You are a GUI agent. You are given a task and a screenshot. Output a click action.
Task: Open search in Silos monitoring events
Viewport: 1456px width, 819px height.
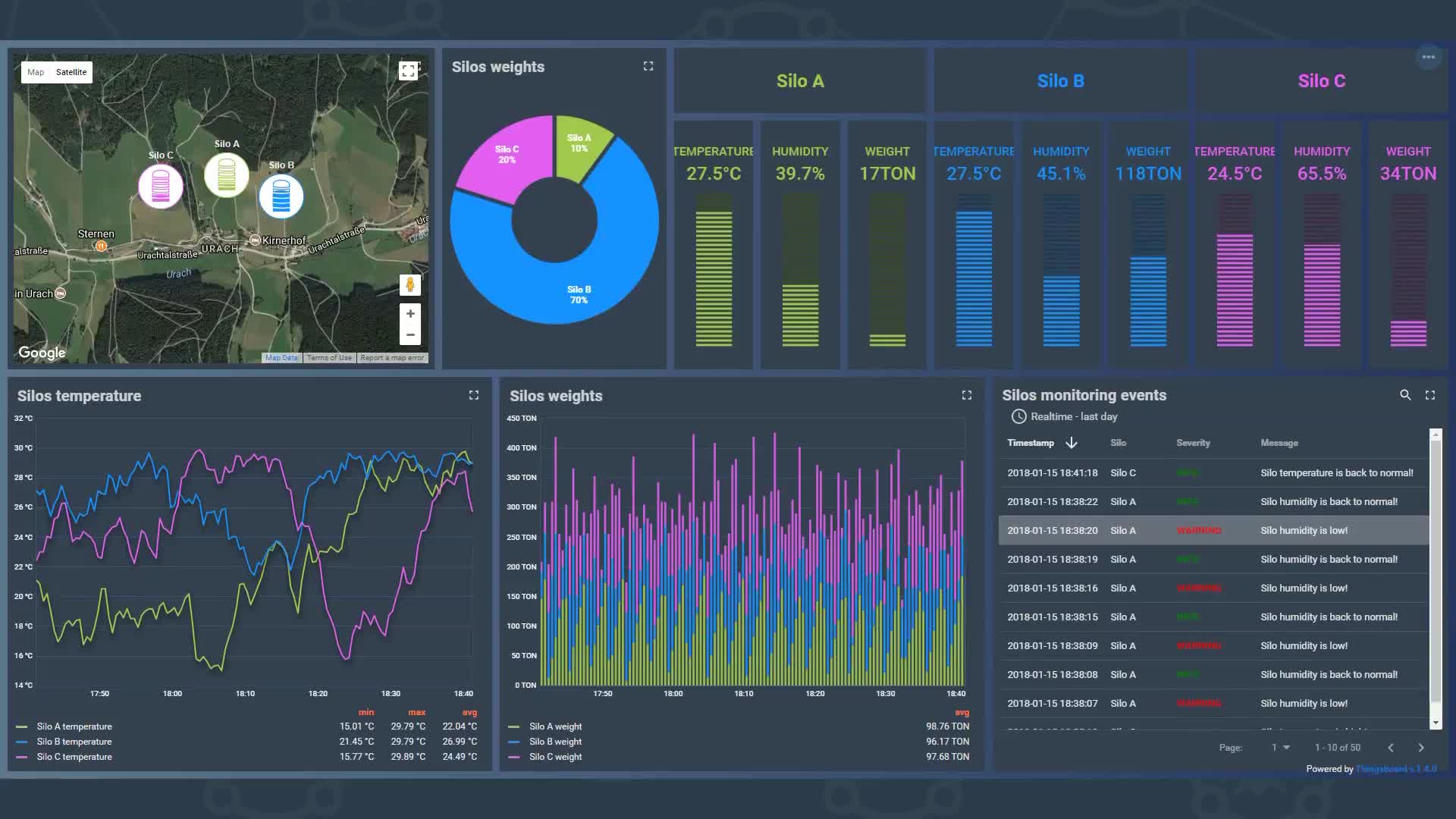pos(1405,395)
